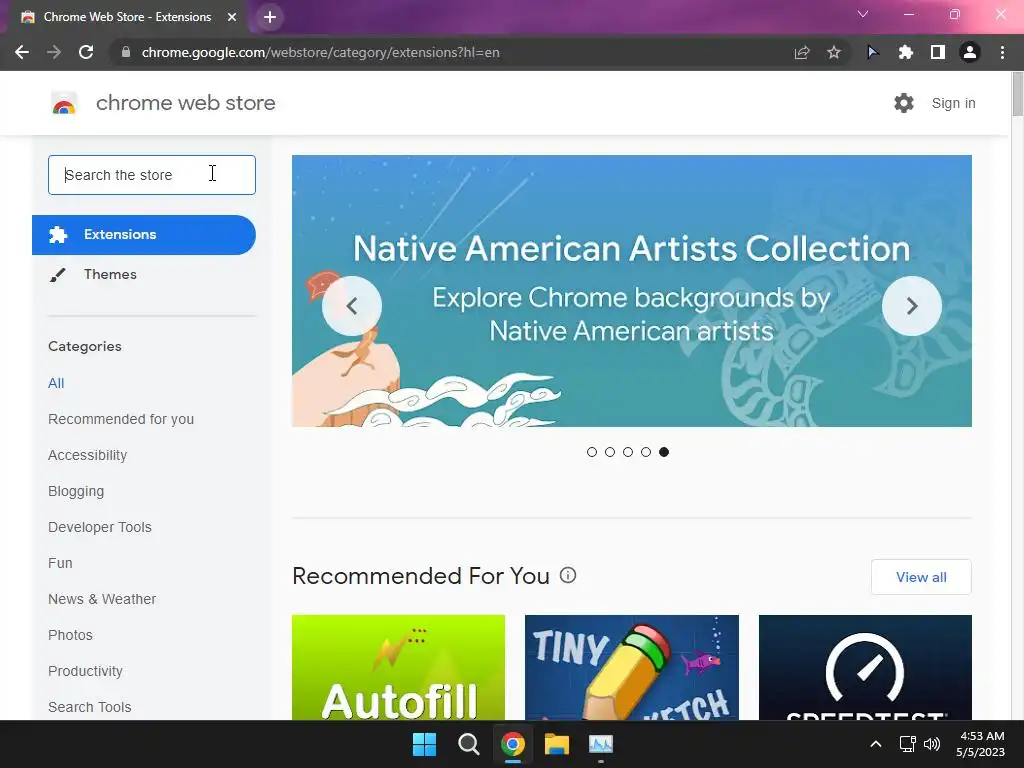Close the Chrome Web Store tab
This screenshot has height=768, width=1024.
(x=232, y=17)
